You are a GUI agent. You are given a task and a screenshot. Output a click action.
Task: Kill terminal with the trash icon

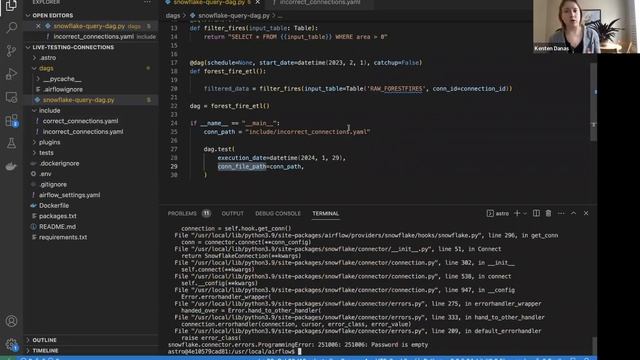[x=548, y=213]
